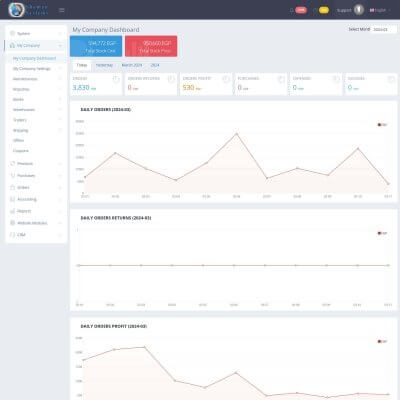Click the Reports chart icon in sidebar
The image size is (400, 400).
coord(13,211)
